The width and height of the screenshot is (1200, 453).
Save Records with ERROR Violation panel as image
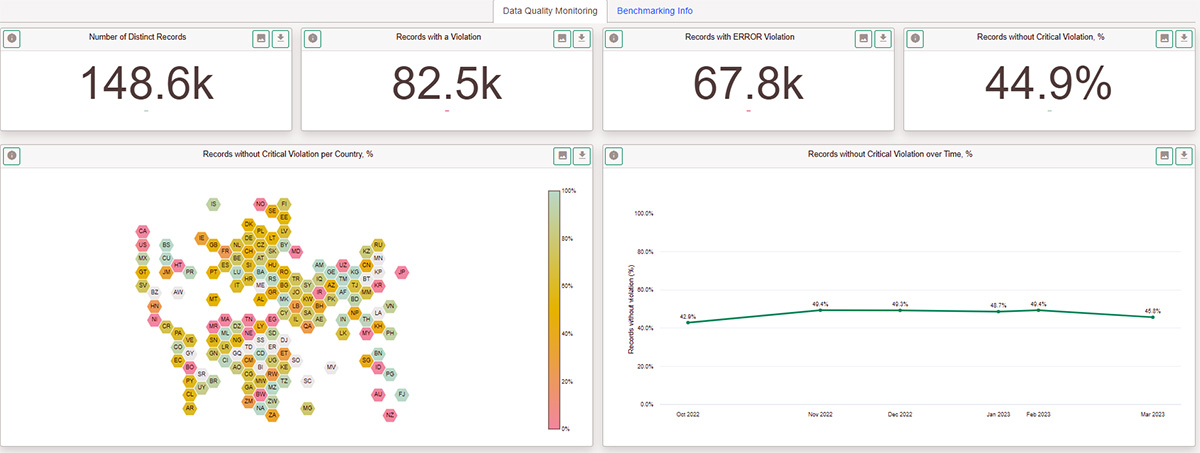click(x=864, y=39)
